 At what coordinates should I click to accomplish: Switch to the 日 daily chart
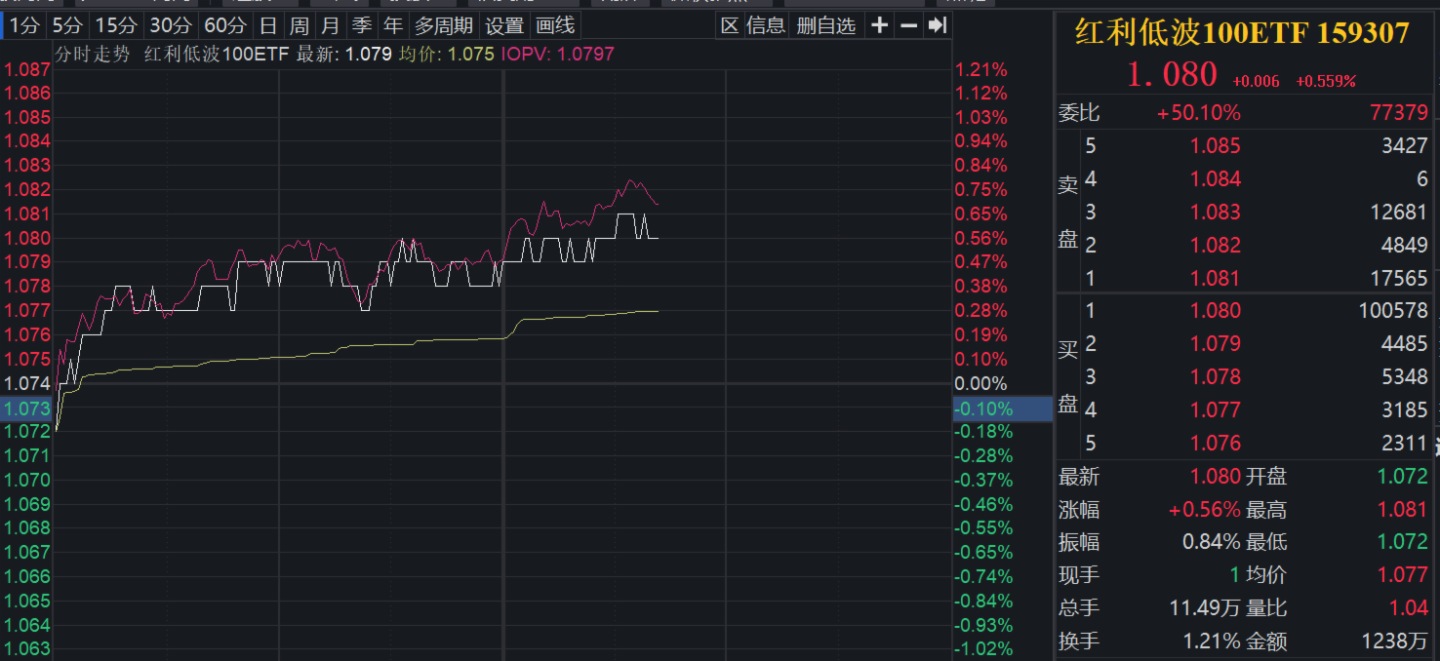(x=267, y=26)
